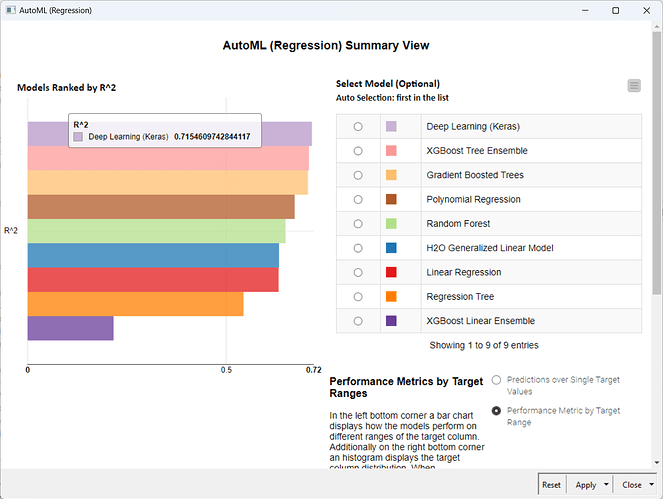
Task: Expand the Apply button dropdown arrow
Action: (x=606, y=485)
